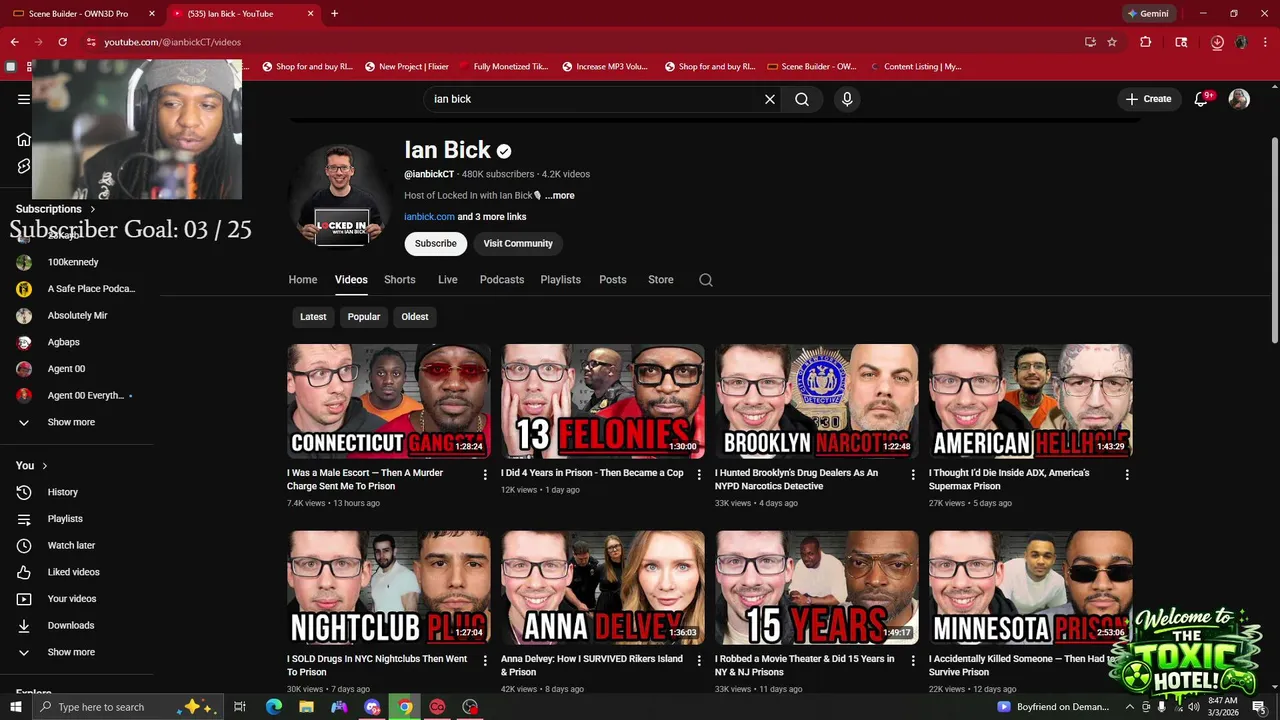Switch to the Live tab
Viewport: 1280px width, 720px height.
(x=448, y=280)
